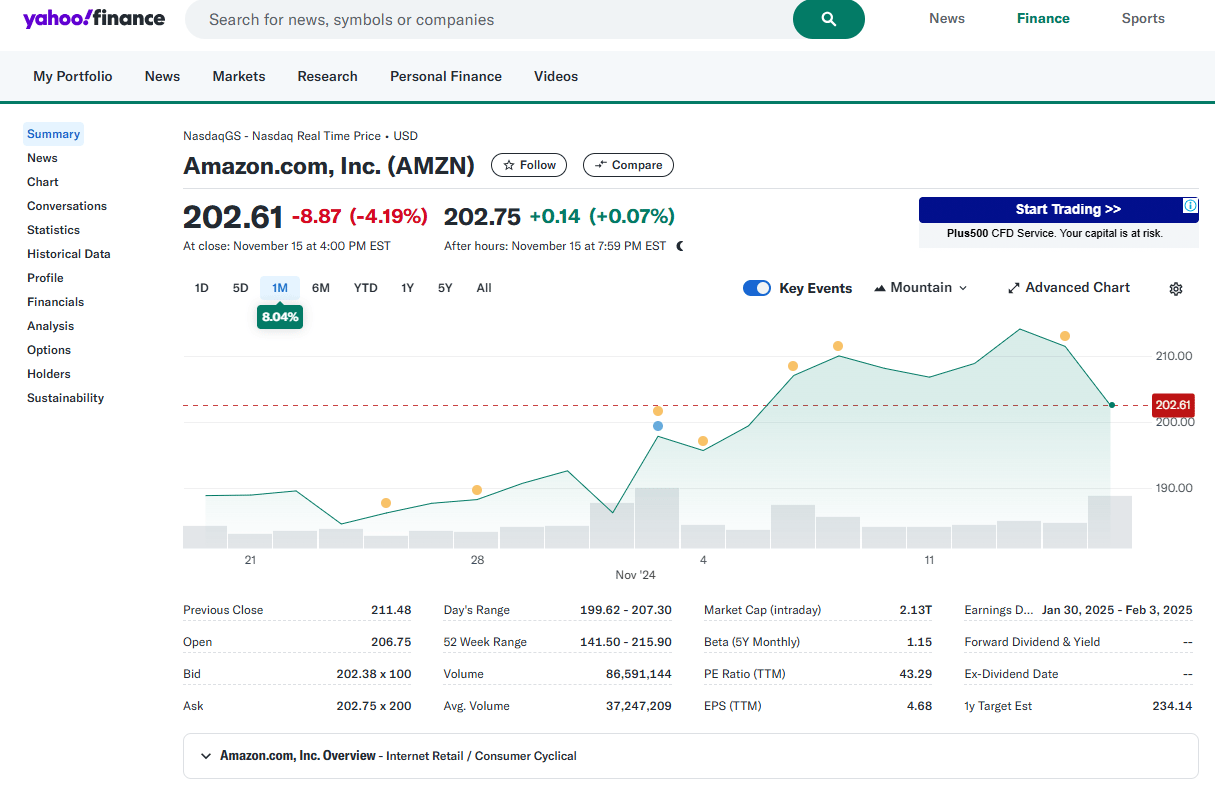Click the PE Ratio value 43.29
Viewport: 1215px width, 789px height.
pyautogui.click(x=915, y=674)
